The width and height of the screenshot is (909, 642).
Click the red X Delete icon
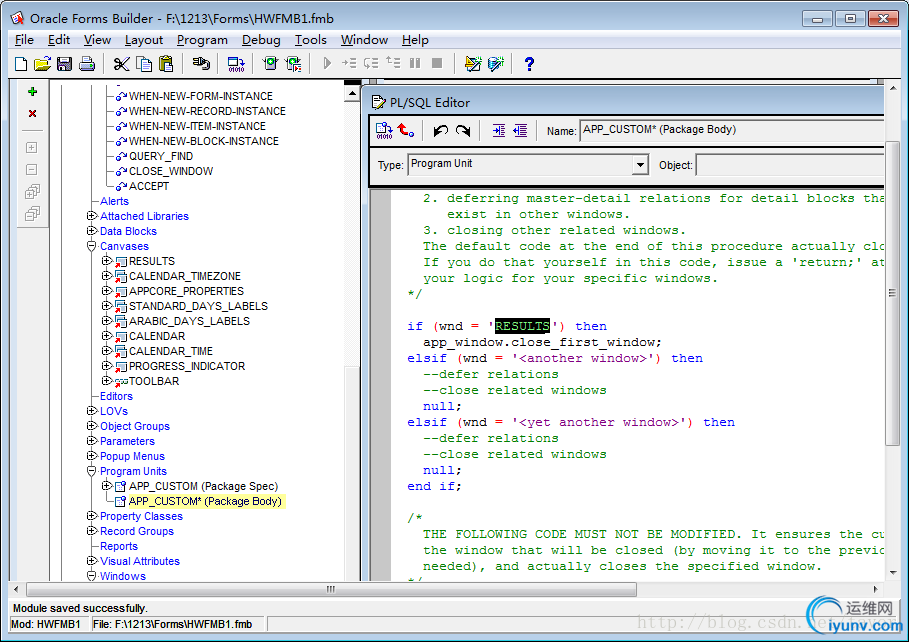pyautogui.click(x=32, y=114)
